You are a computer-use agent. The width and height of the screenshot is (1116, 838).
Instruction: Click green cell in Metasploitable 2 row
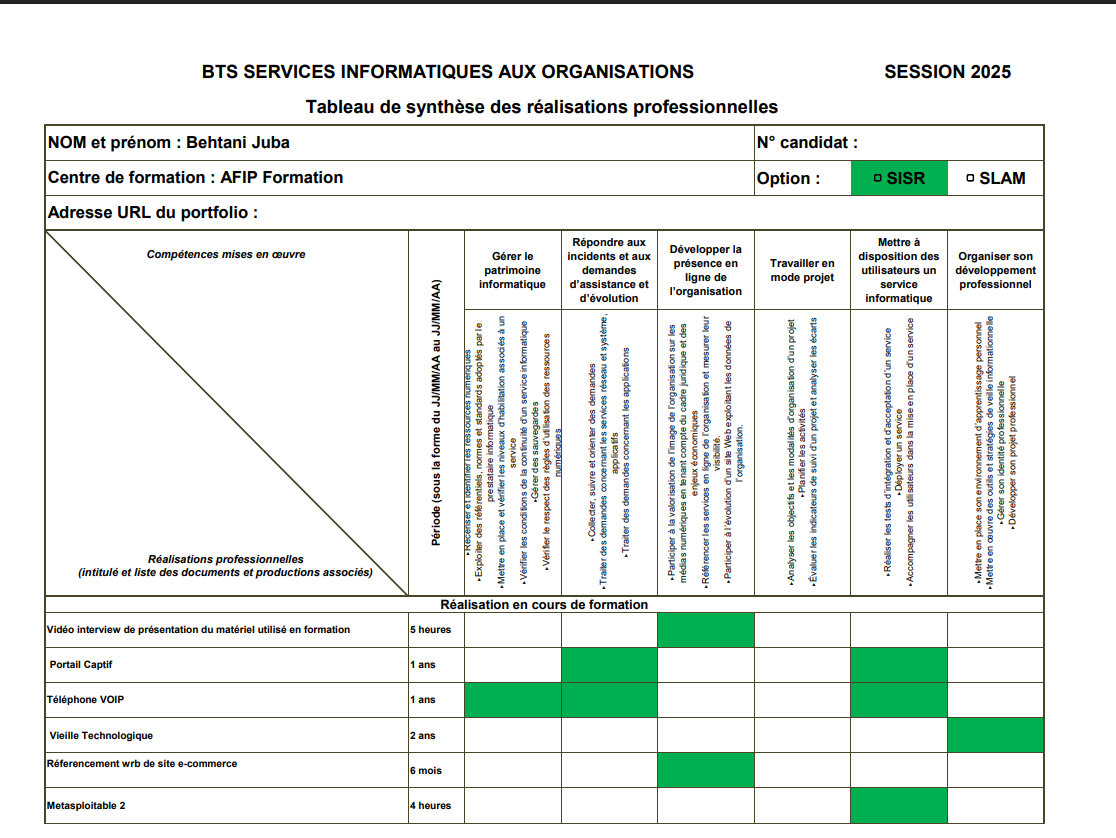click(898, 805)
